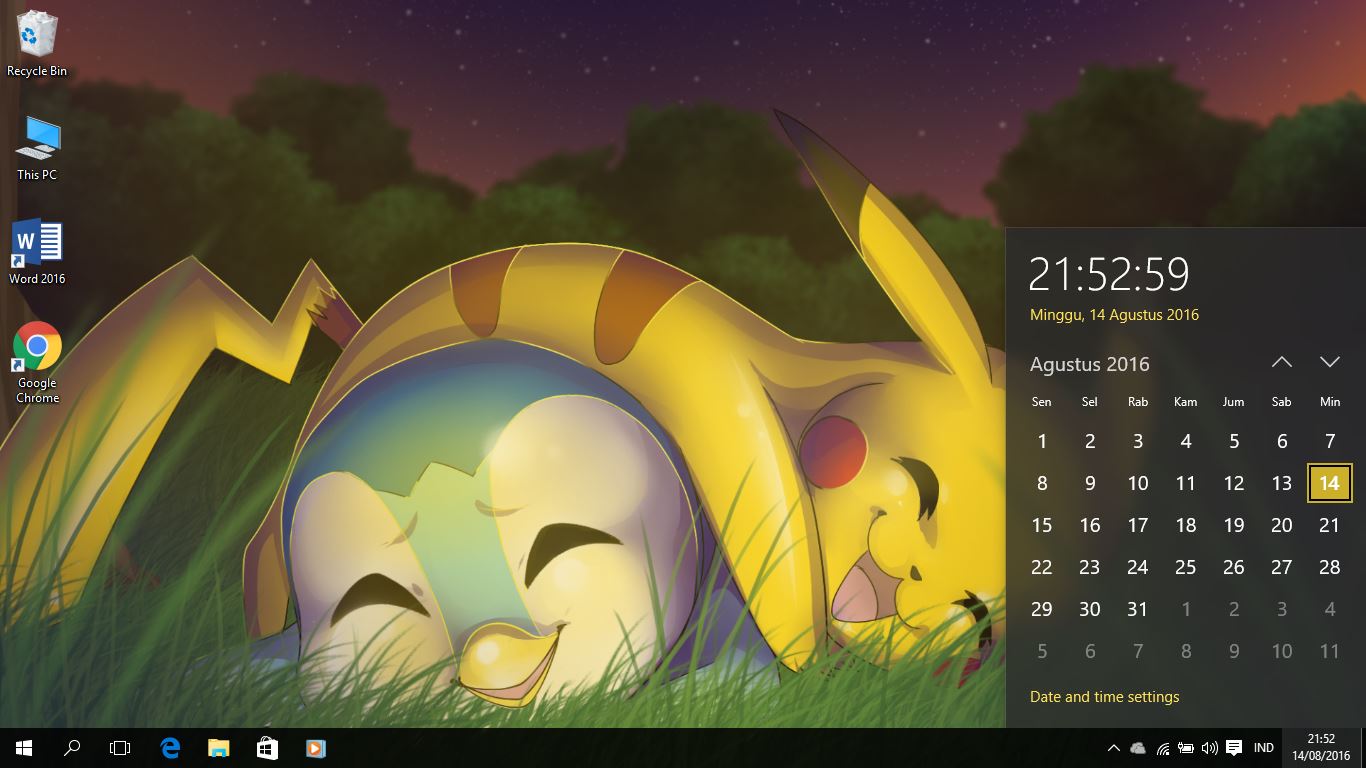
Task: Open the Recycle Bin
Action: tap(37, 38)
